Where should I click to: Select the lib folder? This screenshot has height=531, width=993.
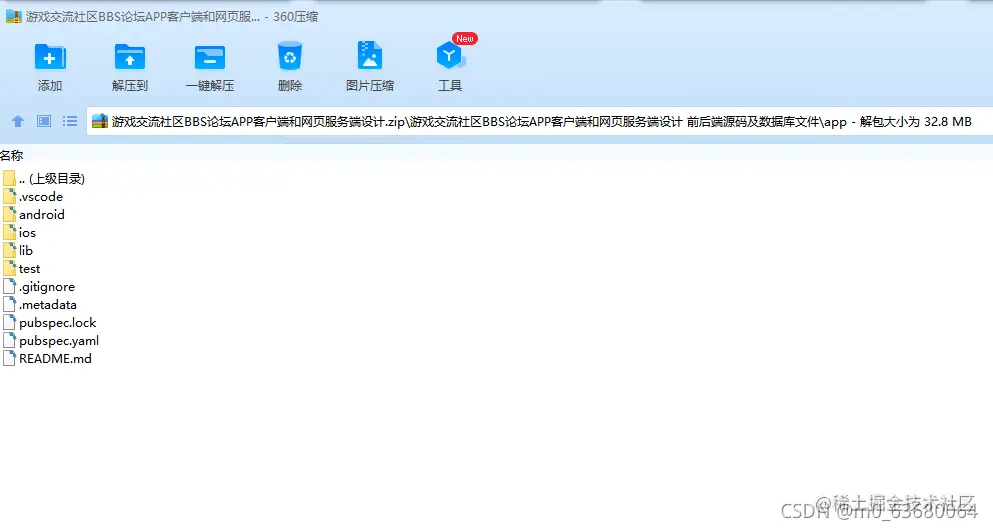(x=18, y=250)
